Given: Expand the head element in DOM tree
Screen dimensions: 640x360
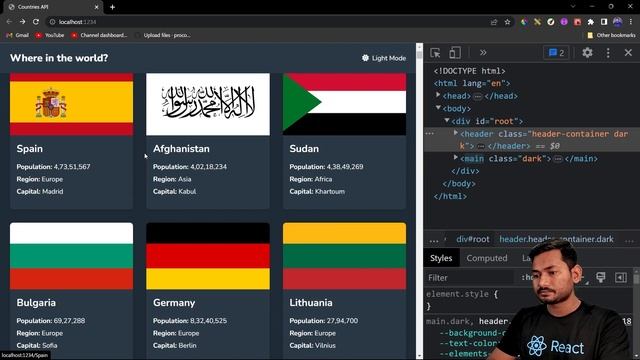Looking at the screenshot, I should click(438, 96).
